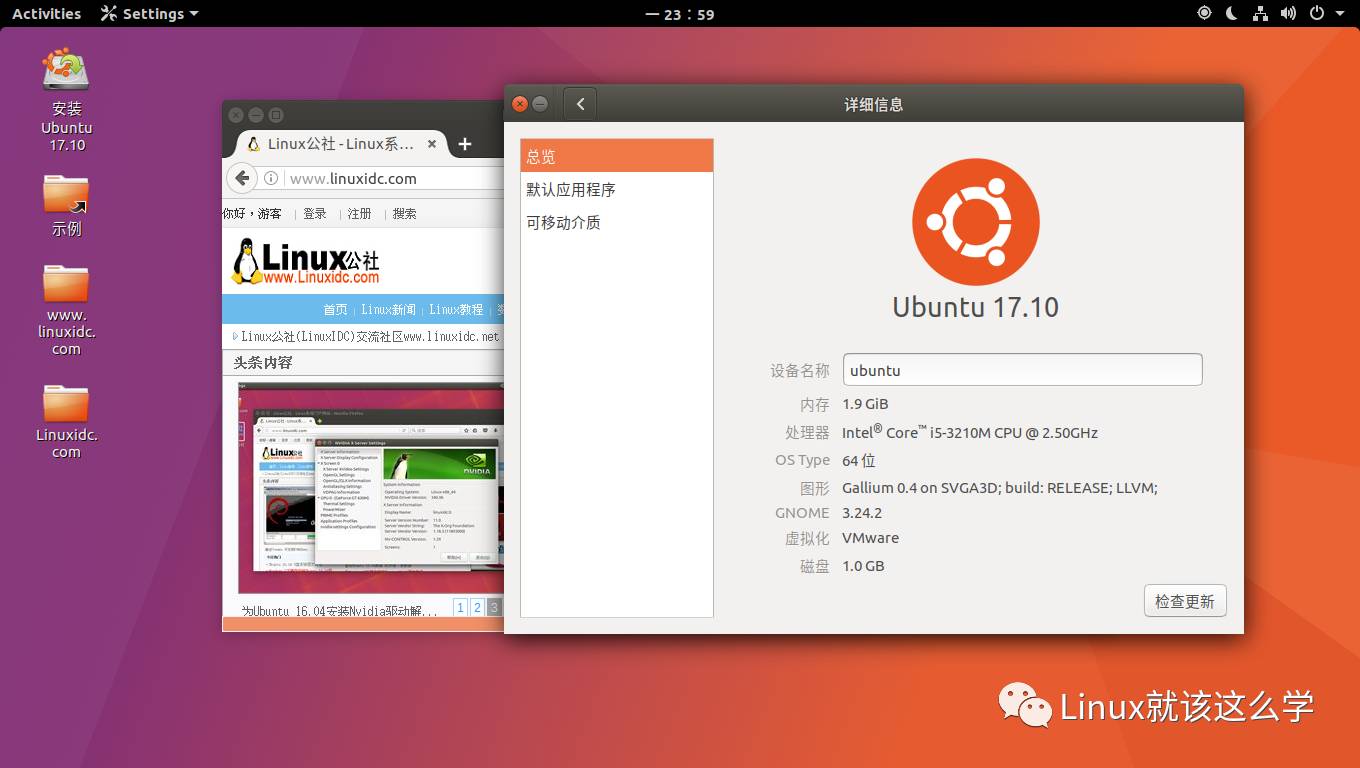Click the 注册 link in the browser
1360x768 pixels.
pyautogui.click(x=359, y=213)
